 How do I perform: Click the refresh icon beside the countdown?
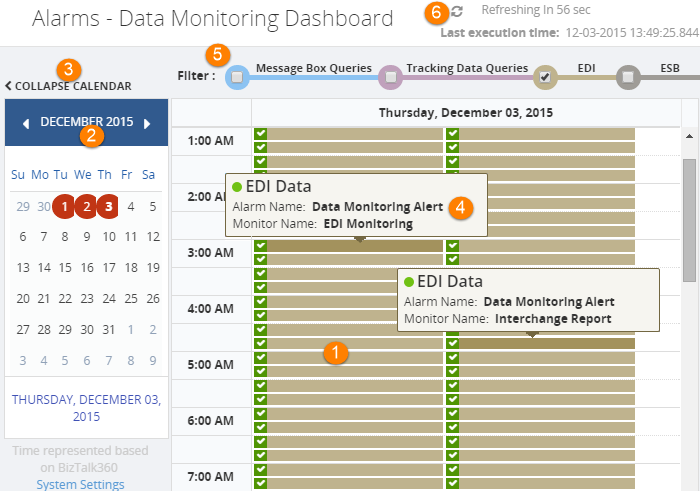[456, 12]
